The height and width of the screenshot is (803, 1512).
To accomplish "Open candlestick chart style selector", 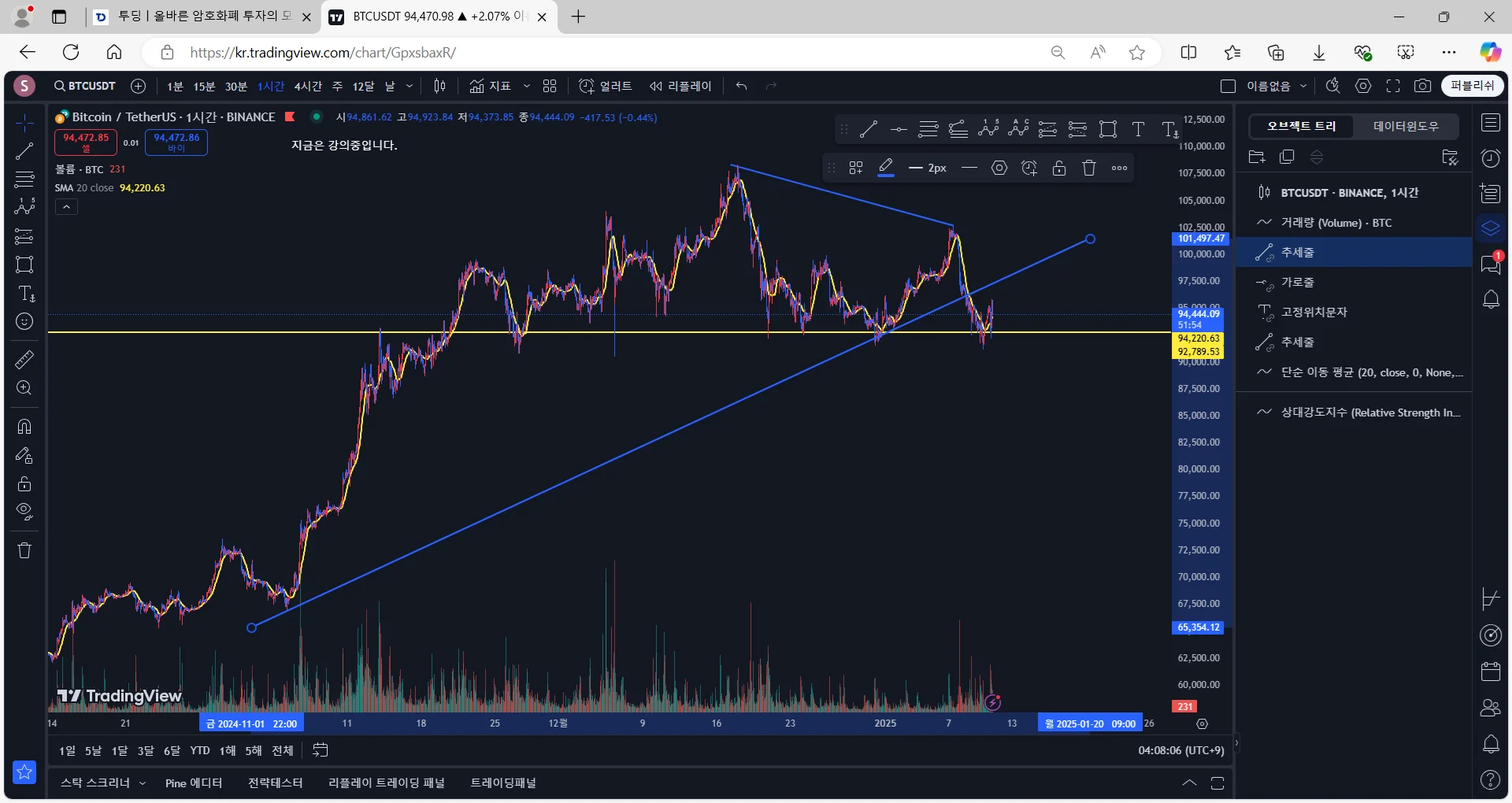I will click(x=440, y=86).
